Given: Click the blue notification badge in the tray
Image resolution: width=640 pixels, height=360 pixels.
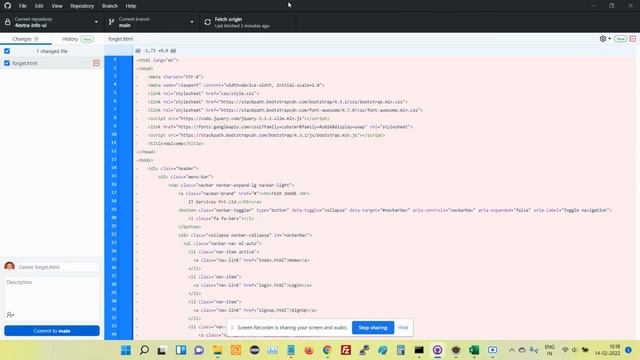Looking at the screenshot, I should click(629, 350).
